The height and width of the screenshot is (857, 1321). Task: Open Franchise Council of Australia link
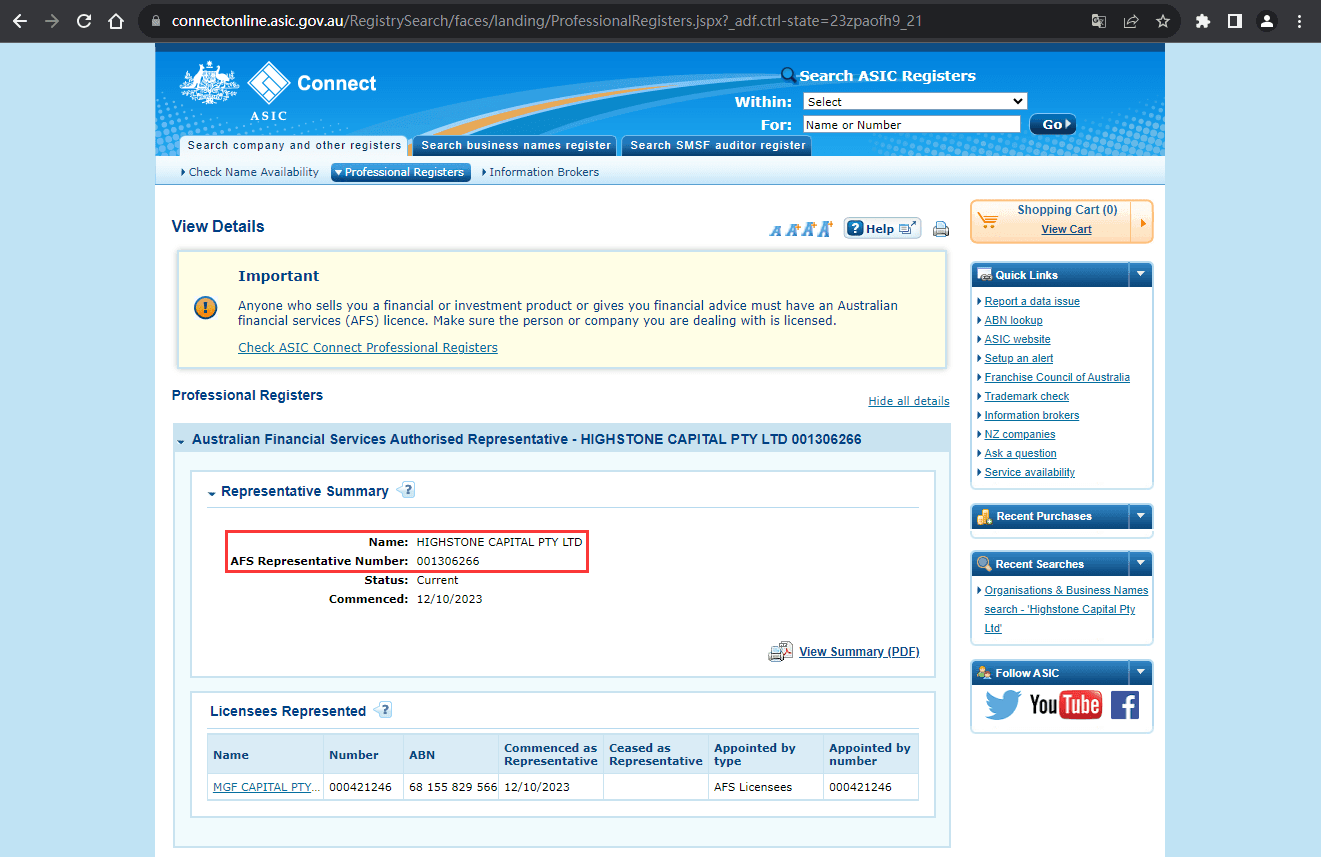click(x=1057, y=377)
